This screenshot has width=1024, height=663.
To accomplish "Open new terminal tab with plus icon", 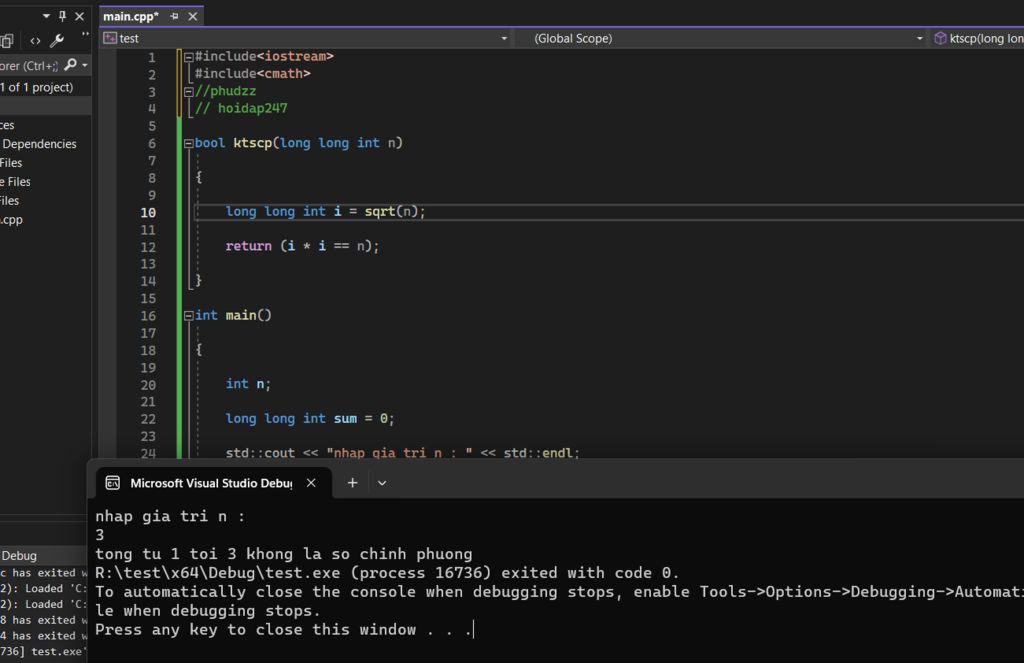I will click(x=352, y=483).
